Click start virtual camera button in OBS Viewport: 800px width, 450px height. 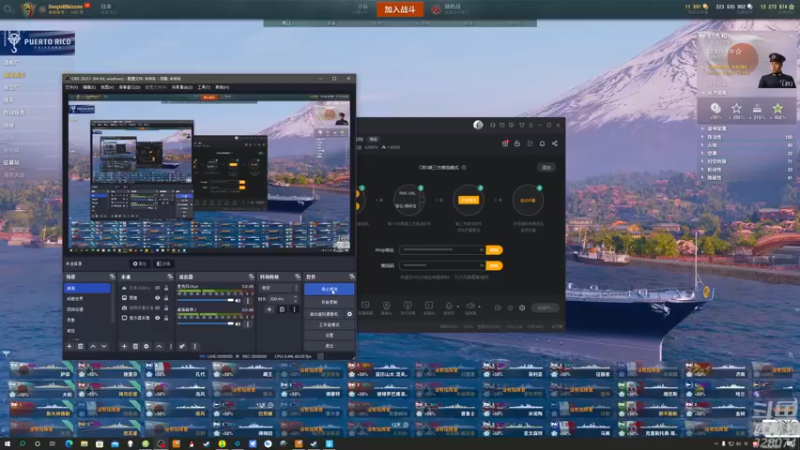click(x=324, y=314)
